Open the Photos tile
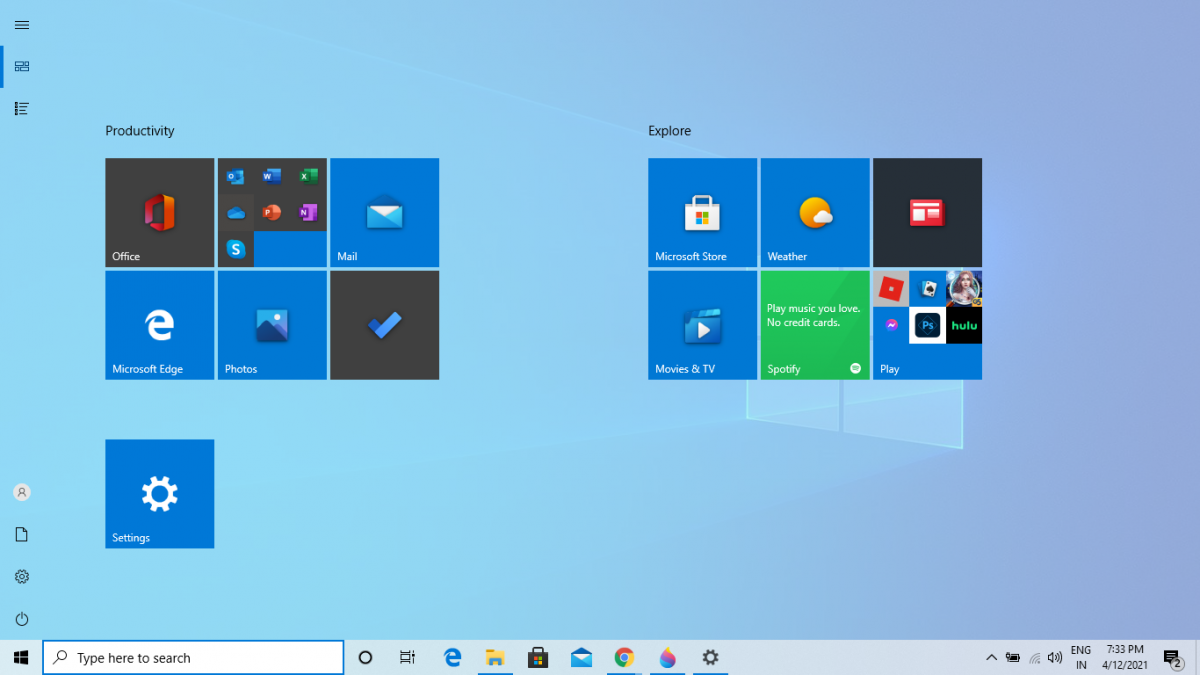The image size is (1200, 675). pos(272,325)
